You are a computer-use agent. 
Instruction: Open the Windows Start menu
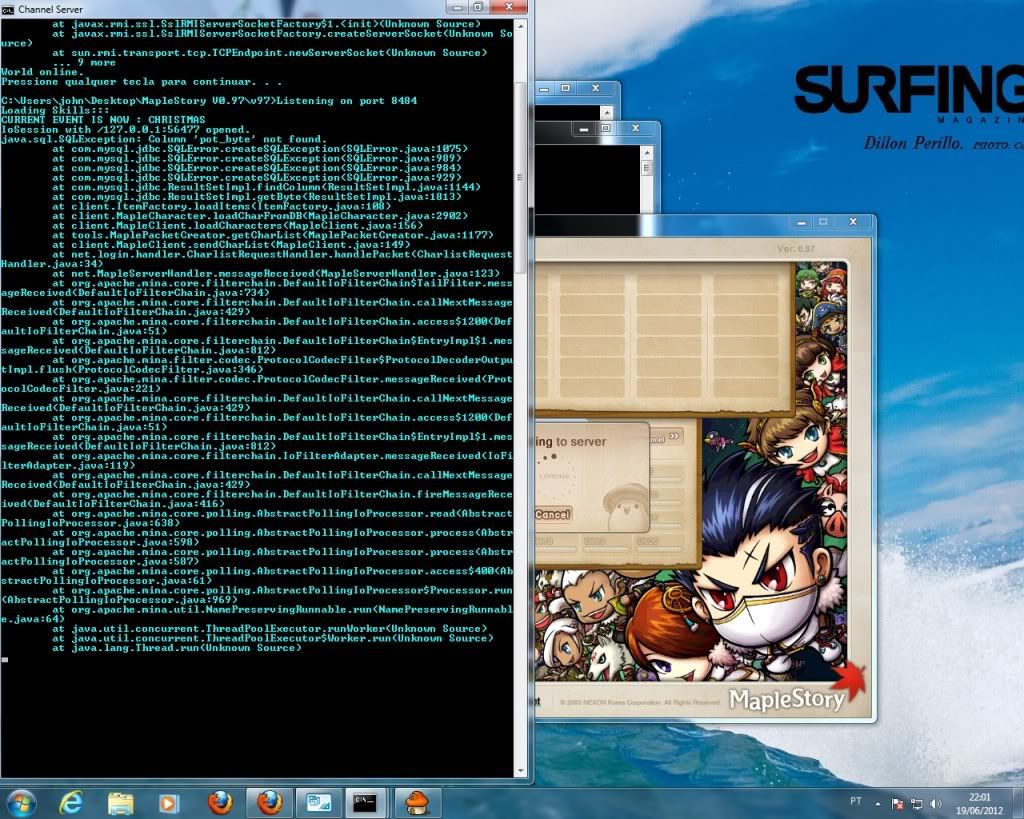coord(21,802)
